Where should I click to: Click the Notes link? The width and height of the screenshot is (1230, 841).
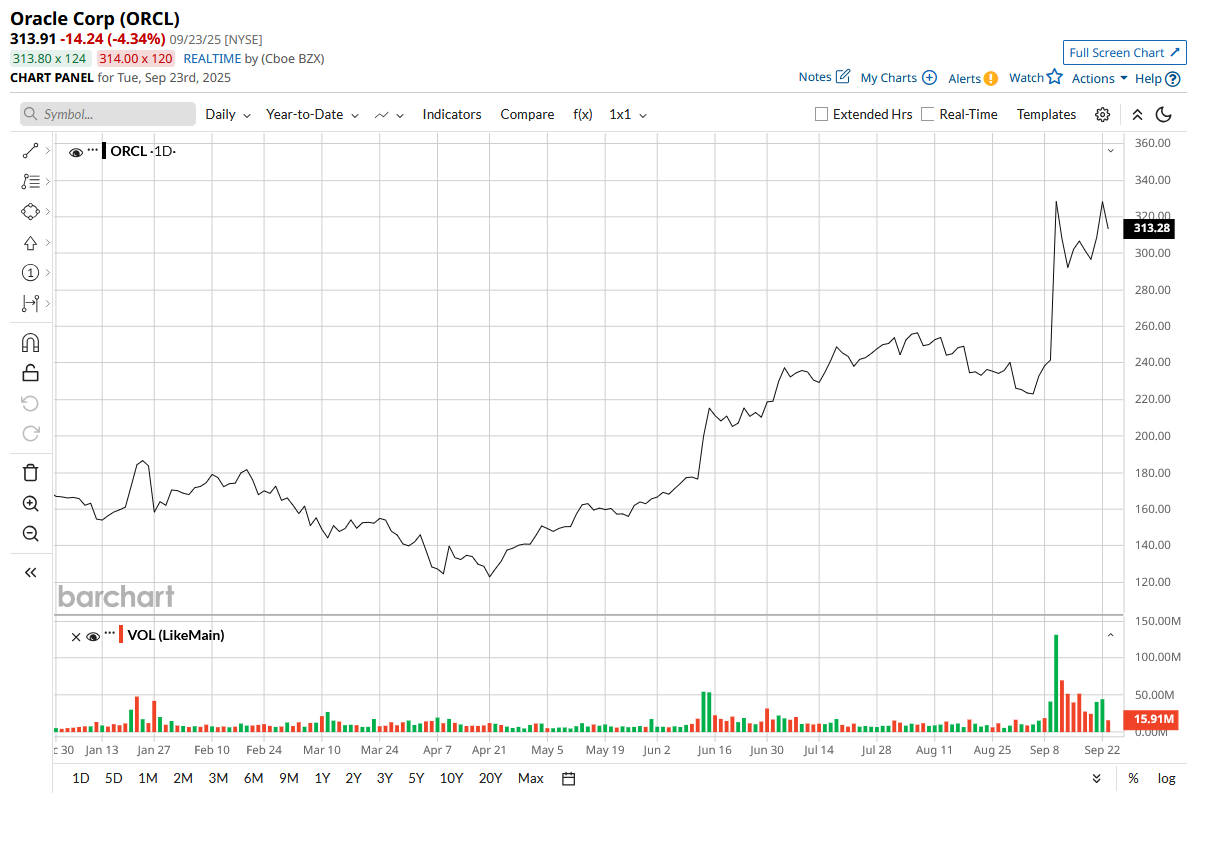(815, 77)
